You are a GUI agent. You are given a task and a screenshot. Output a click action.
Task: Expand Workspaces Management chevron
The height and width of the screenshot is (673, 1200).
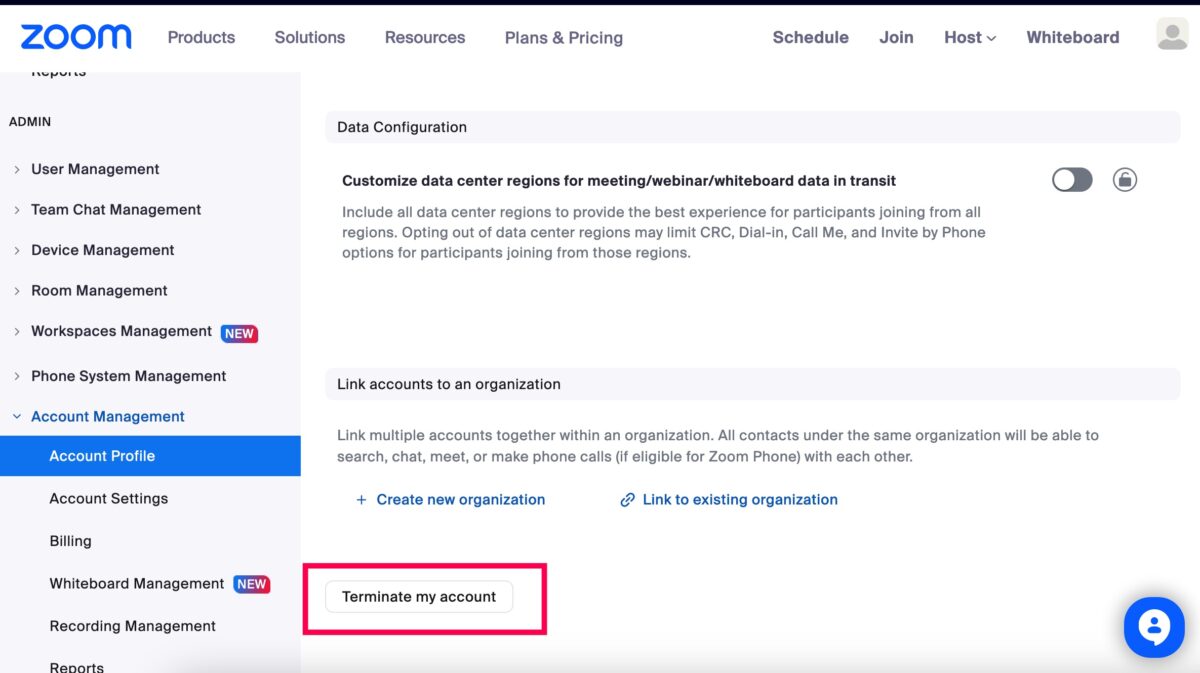17,332
